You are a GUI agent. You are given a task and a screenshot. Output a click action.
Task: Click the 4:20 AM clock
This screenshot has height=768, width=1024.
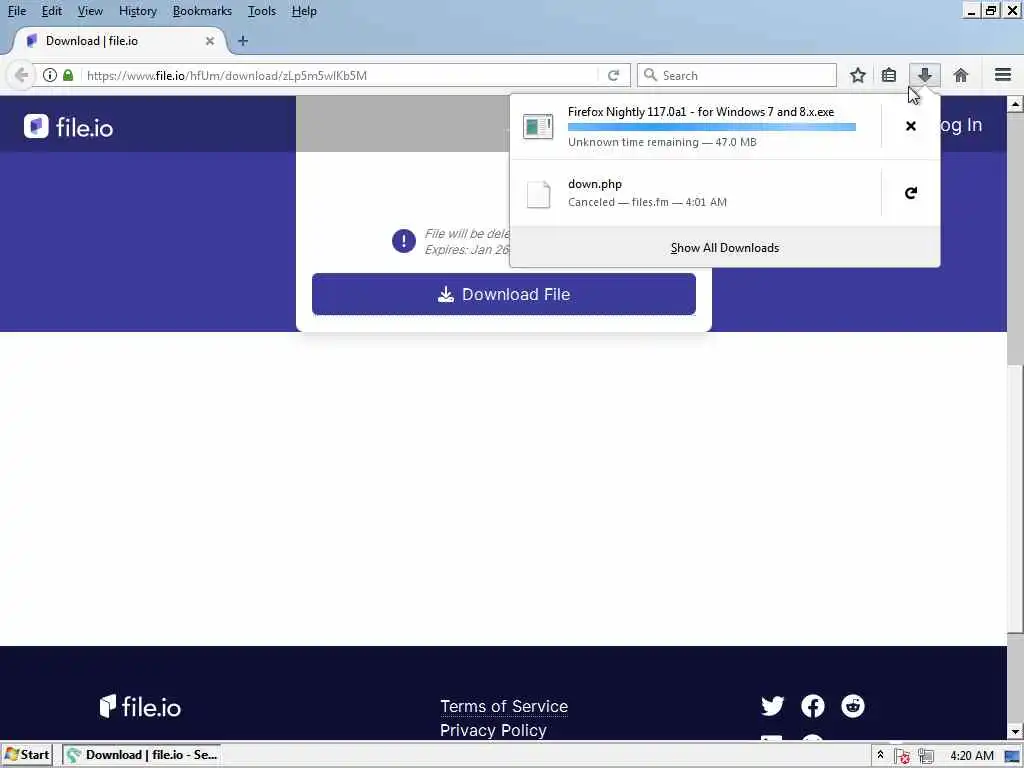point(972,756)
